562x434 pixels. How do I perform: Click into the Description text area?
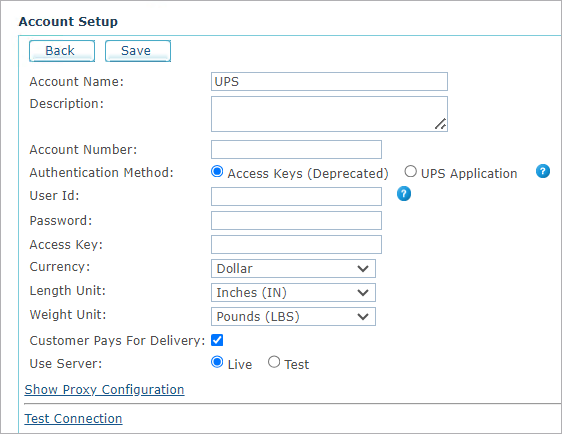click(x=329, y=114)
